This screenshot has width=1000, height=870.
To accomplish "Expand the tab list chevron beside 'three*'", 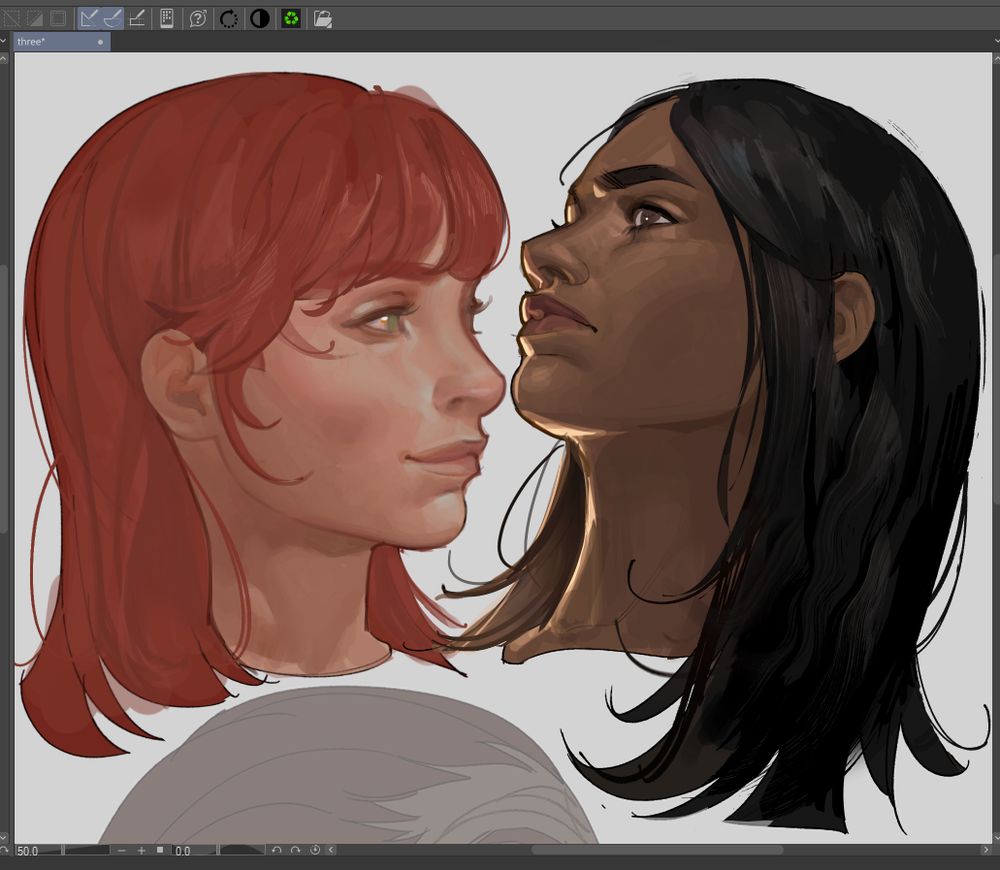I will [x=3, y=41].
